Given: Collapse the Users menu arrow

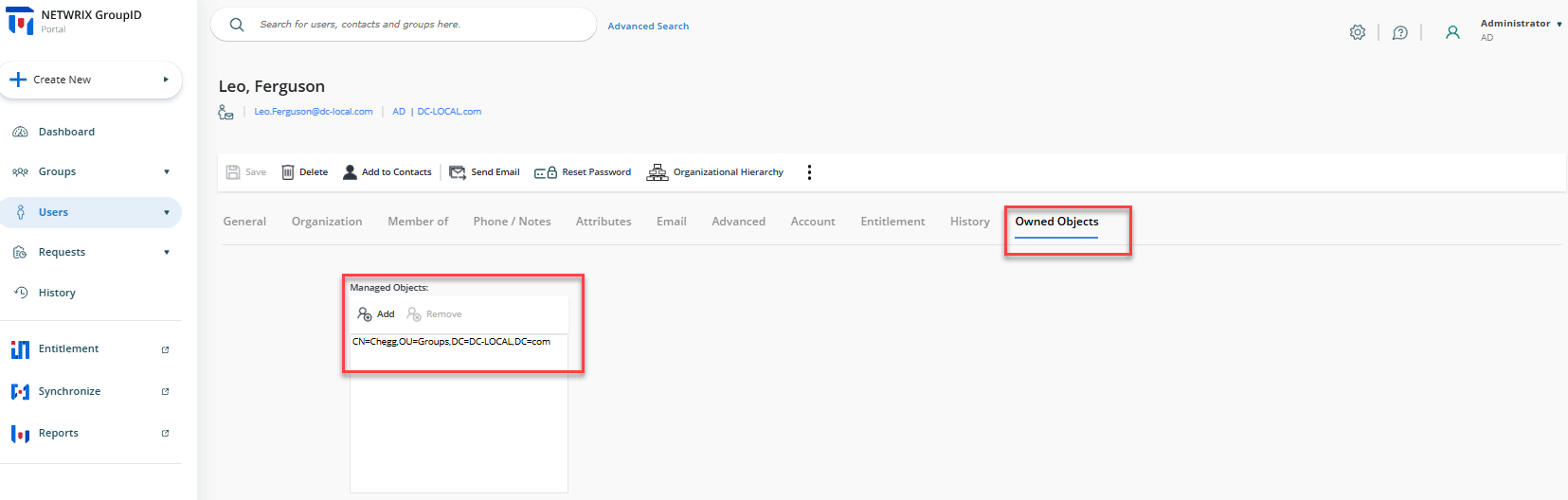Looking at the screenshot, I should click(x=167, y=212).
